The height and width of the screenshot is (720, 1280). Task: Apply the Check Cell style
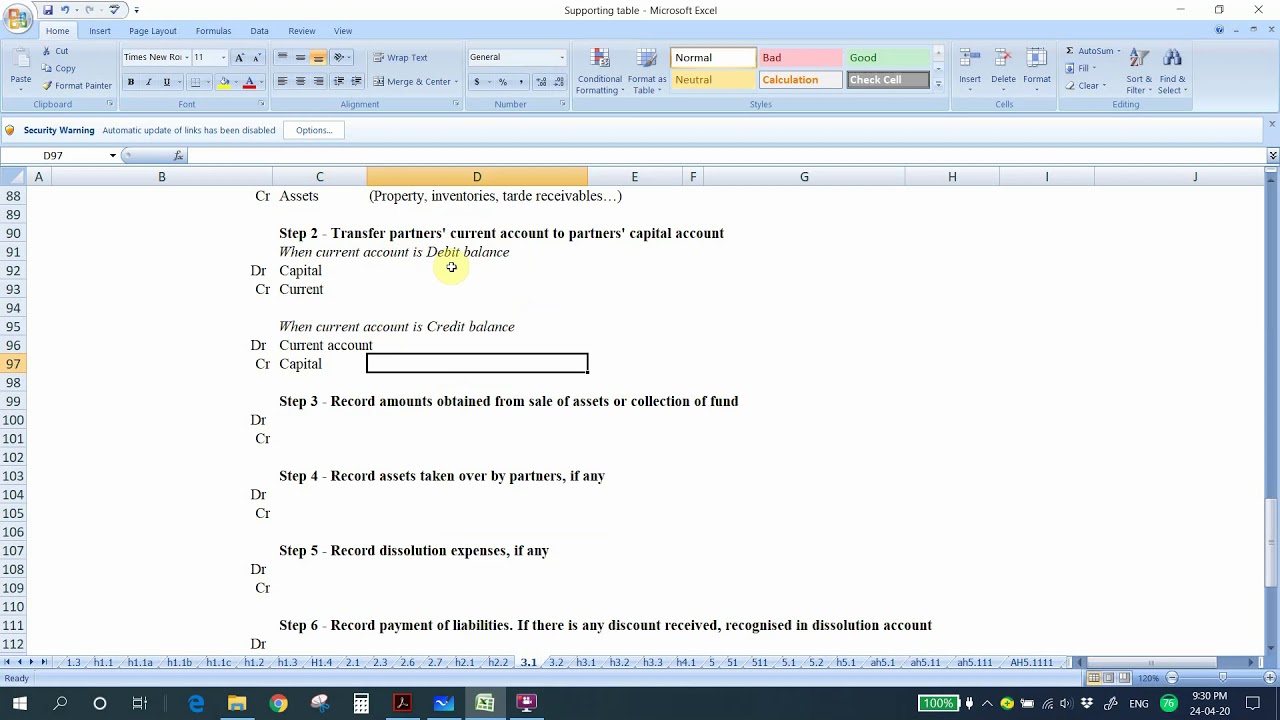[888, 80]
